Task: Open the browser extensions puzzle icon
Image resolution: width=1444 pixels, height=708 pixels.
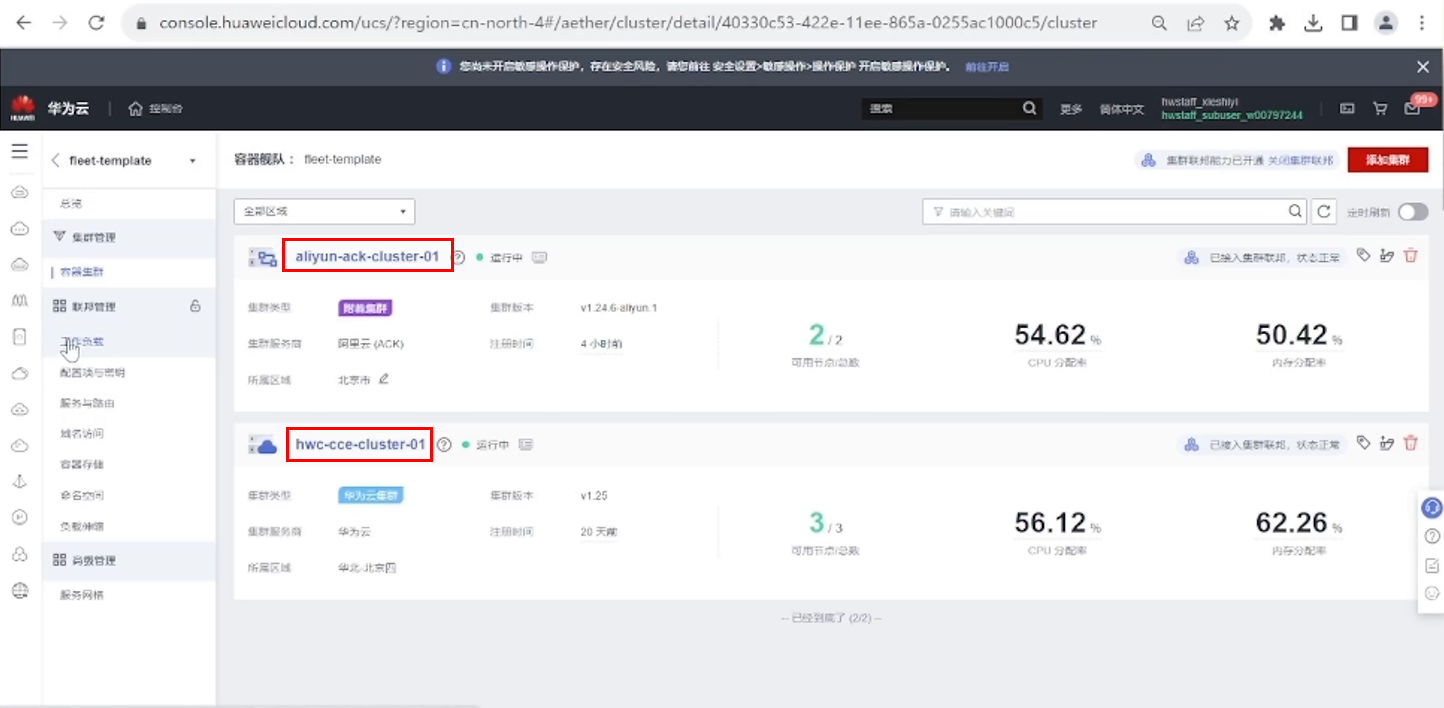Action: (x=1276, y=23)
